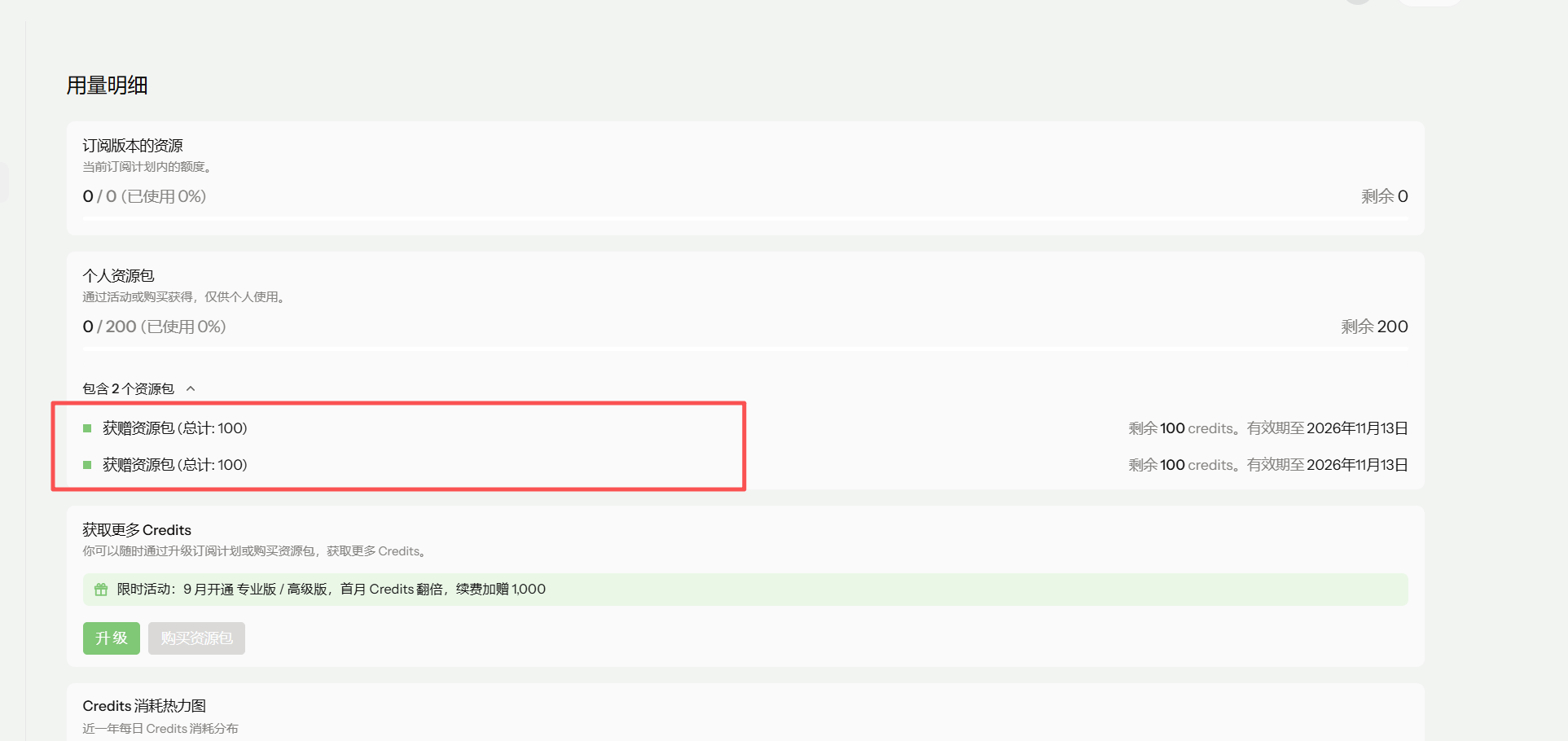Screen dimensions: 1568x741
Task: Click the 订阅版本的资源 section title
Action: [x=133, y=146]
